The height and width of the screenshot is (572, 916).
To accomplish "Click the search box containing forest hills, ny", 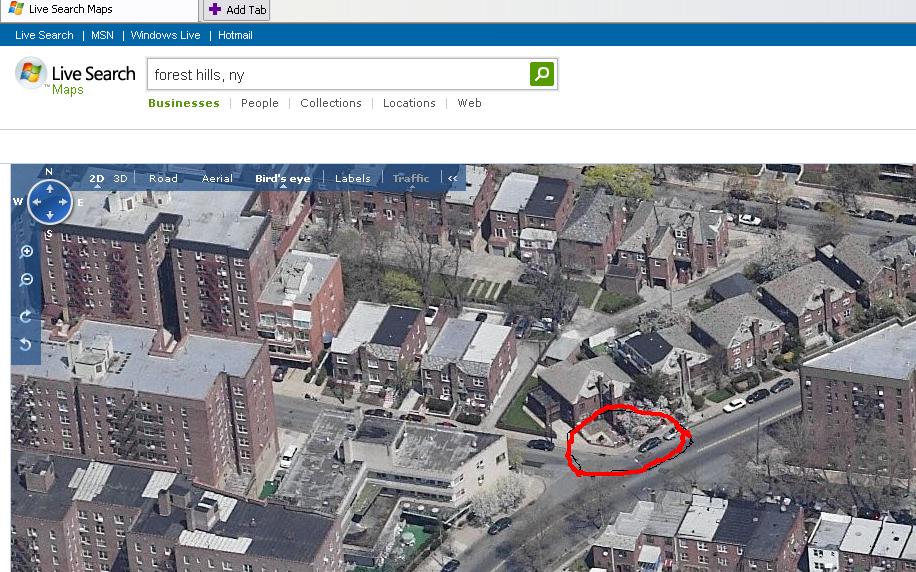I will click(x=338, y=75).
